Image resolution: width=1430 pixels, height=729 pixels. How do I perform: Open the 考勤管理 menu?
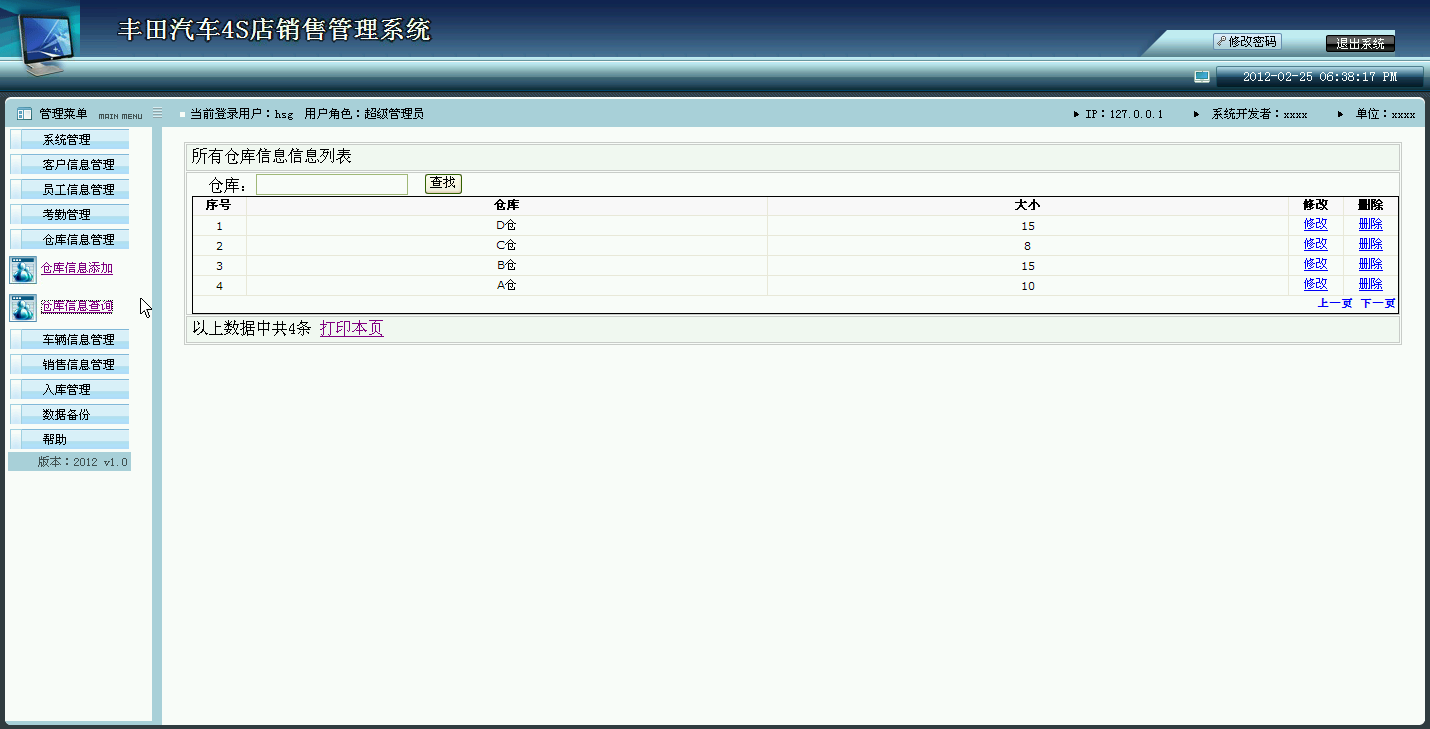pos(69,215)
